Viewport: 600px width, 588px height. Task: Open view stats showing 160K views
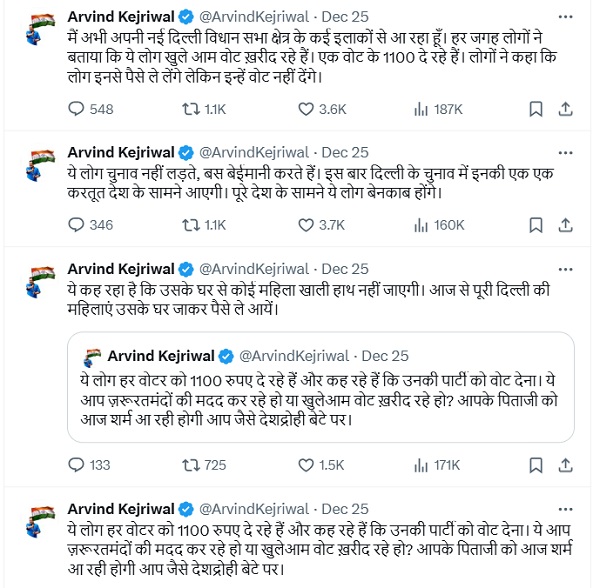pos(419,225)
